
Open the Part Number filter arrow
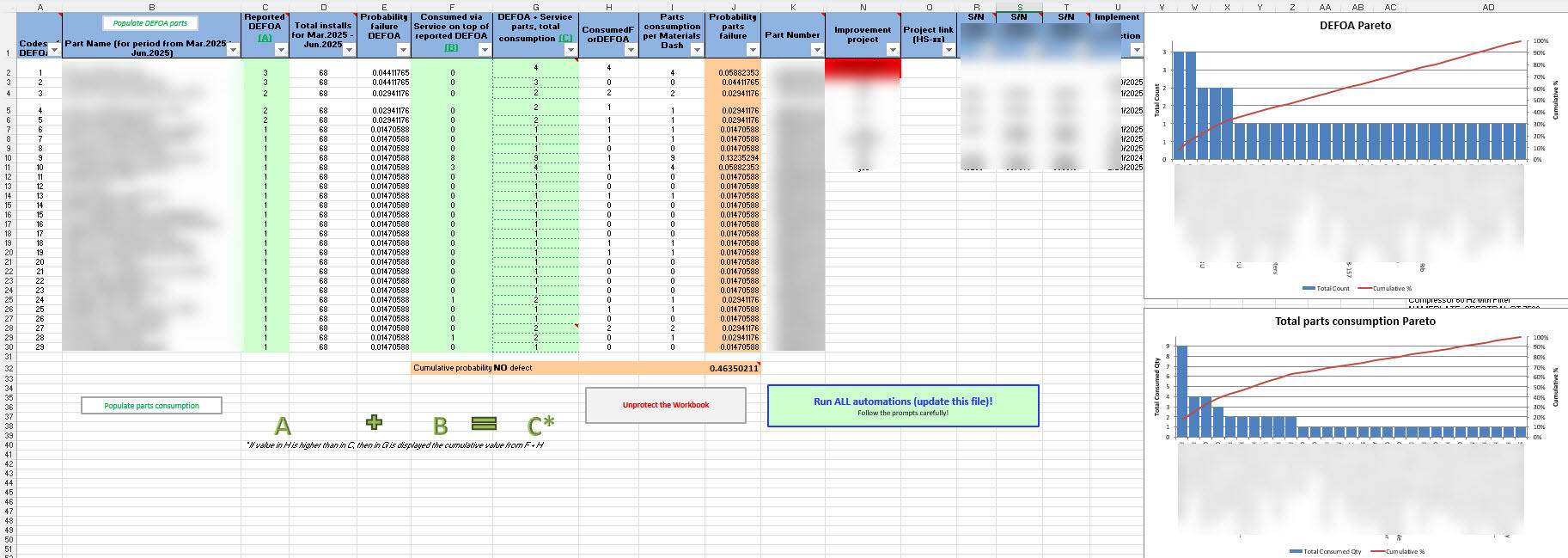817,50
